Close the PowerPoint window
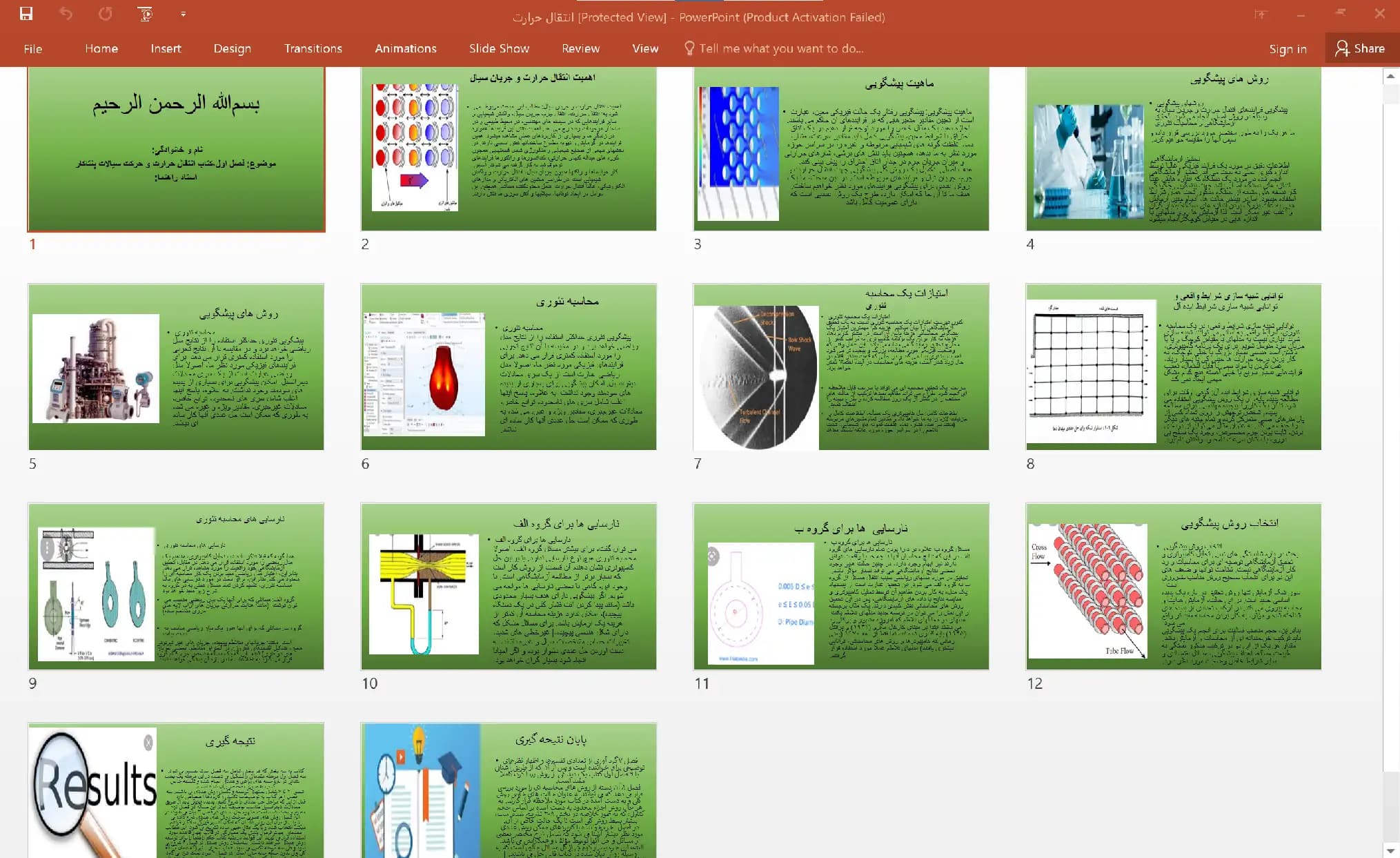1400x858 pixels. coord(1379,14)
